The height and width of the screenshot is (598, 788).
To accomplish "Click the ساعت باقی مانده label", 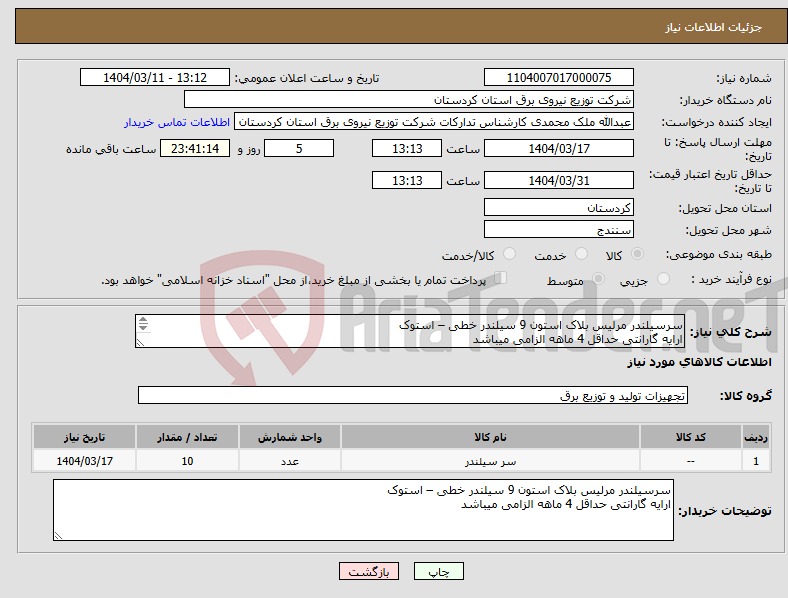I will point(111,149).
